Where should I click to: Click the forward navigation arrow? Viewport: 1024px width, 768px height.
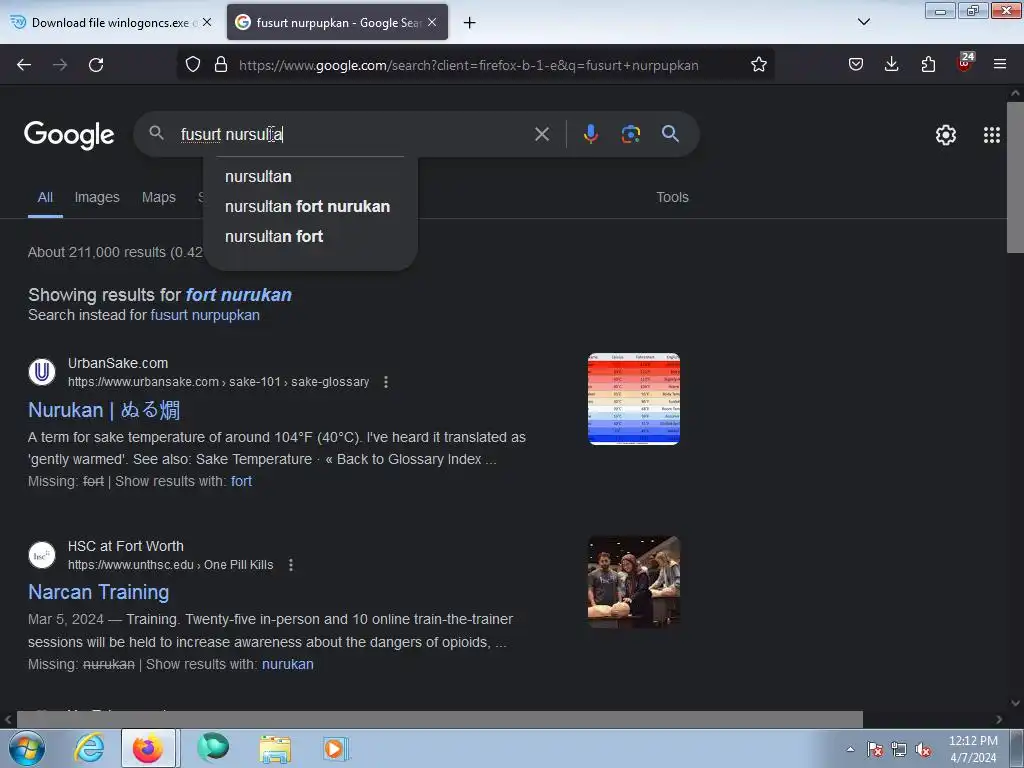60,65
